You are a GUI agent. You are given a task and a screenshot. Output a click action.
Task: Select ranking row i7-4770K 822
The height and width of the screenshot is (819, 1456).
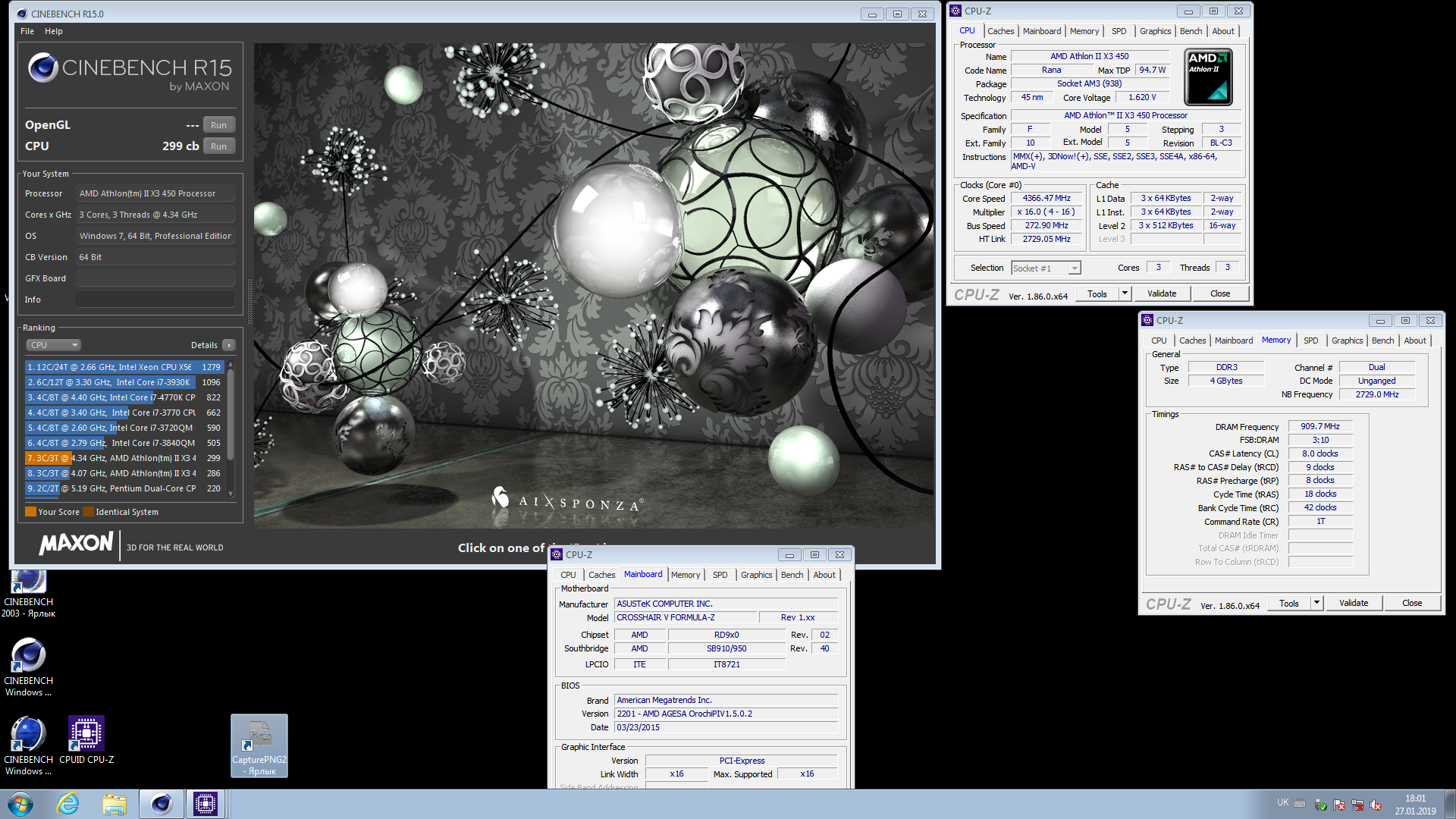point(124,397)
